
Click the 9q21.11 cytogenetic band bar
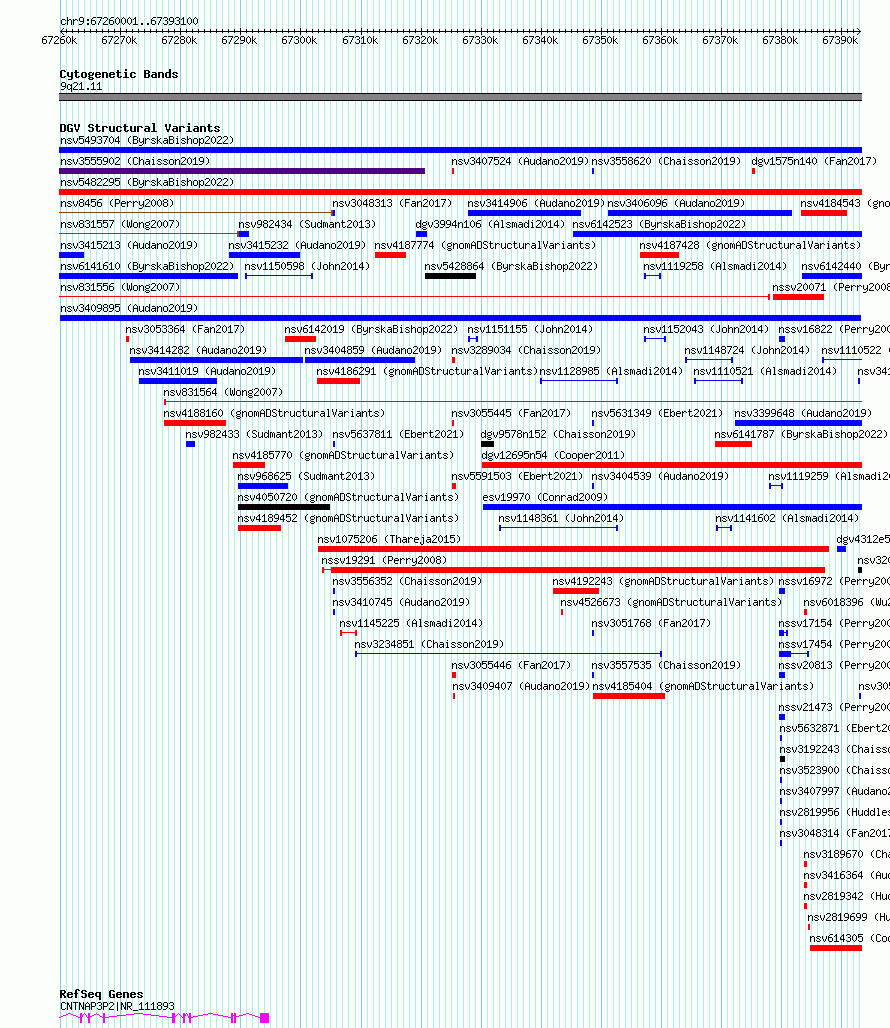pyautogui.click(x=460, y=97)
